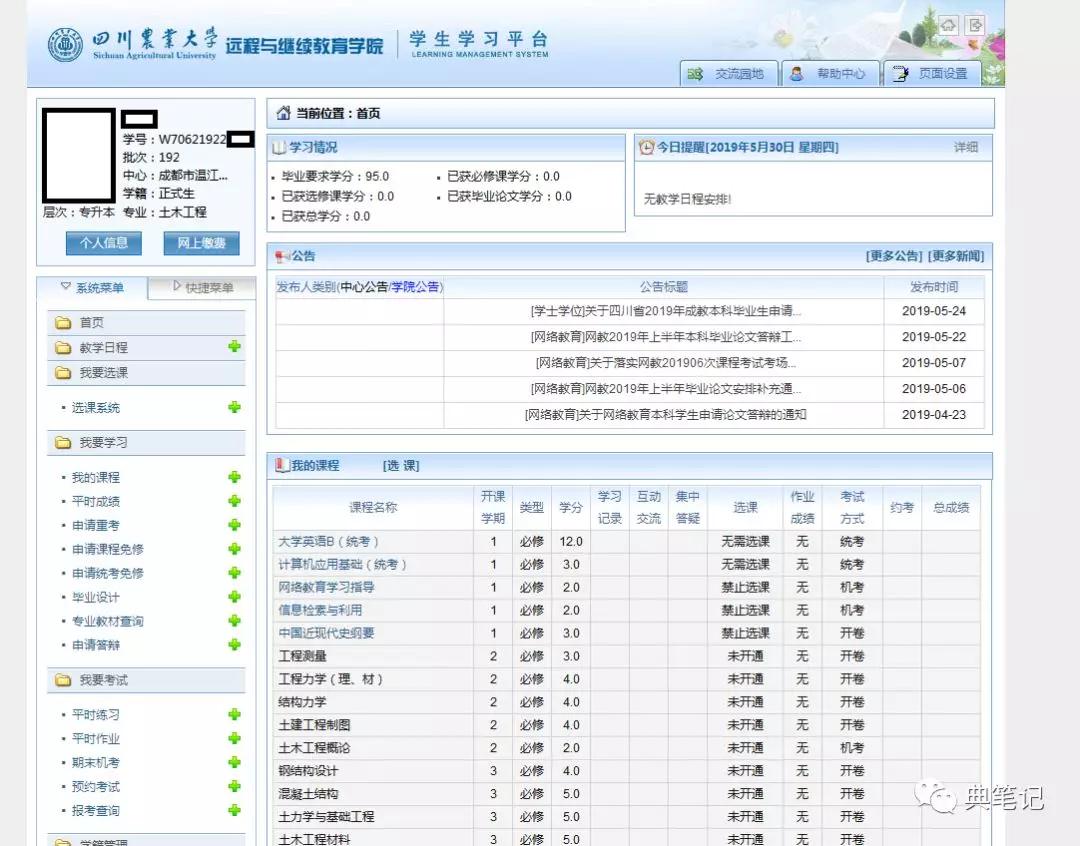Viewport: 1080px width, 846px height.
Task: Open the 更多公告 link
Action: (x=894, y=256)
